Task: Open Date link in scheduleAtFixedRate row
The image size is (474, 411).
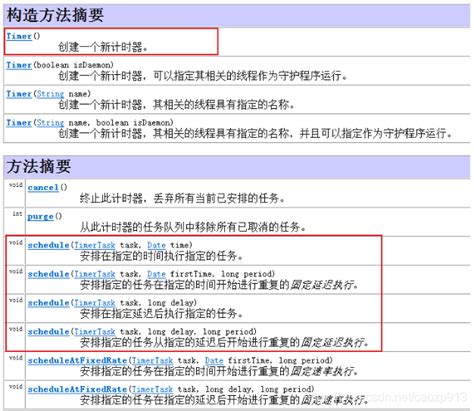Action: tap(214, 360)
